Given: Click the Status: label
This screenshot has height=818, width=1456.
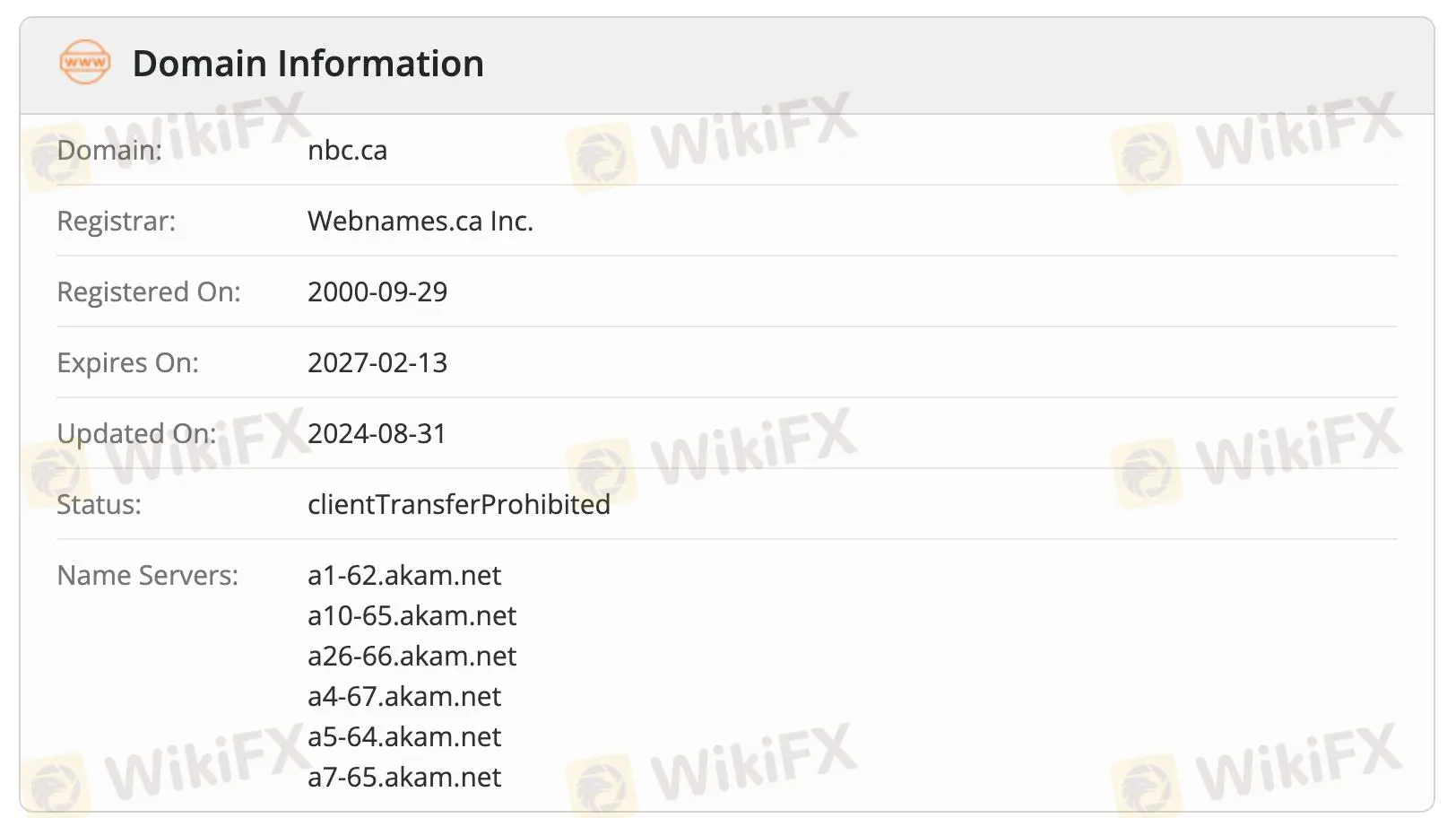Looking at the screenshot, I should [100, 504].
